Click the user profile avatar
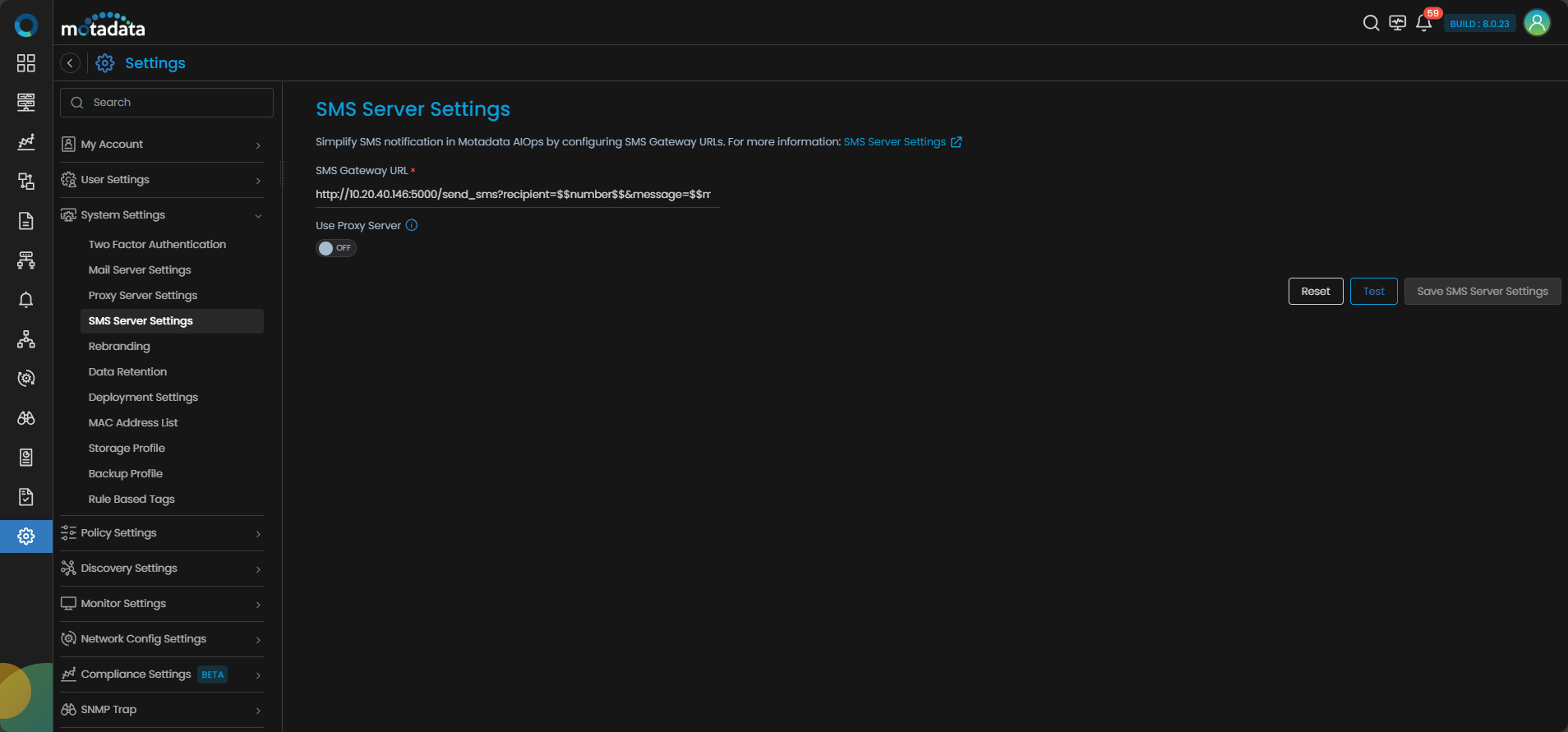Screen dimensions: 1568x732 point(1537,23)
